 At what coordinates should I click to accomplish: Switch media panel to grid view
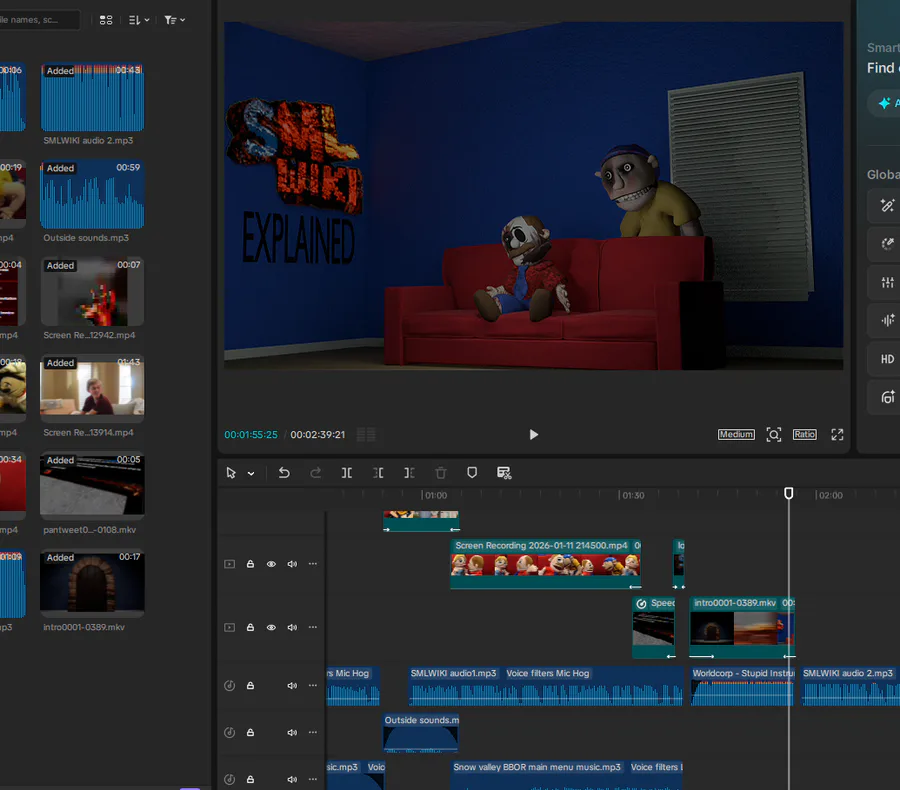click(106, 20)
